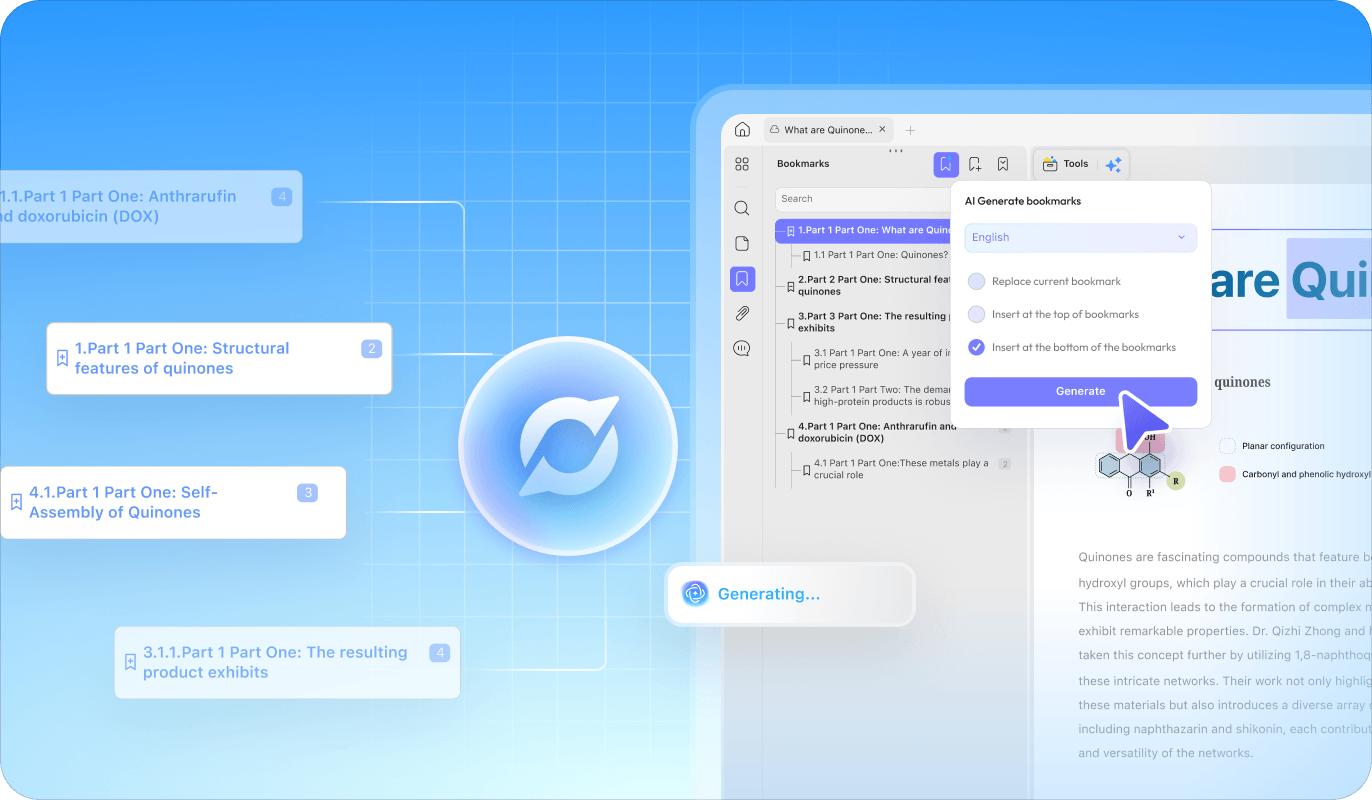This screenshot has height=800, width=1372.
Task: Click the pink Carbonyl legend swatch
Action: (x=1227, y=475)
